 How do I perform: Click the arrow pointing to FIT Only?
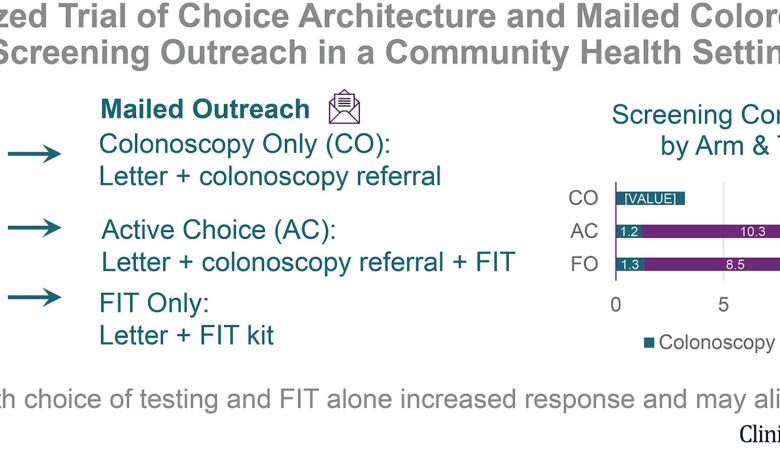click(x=34, y=297)
